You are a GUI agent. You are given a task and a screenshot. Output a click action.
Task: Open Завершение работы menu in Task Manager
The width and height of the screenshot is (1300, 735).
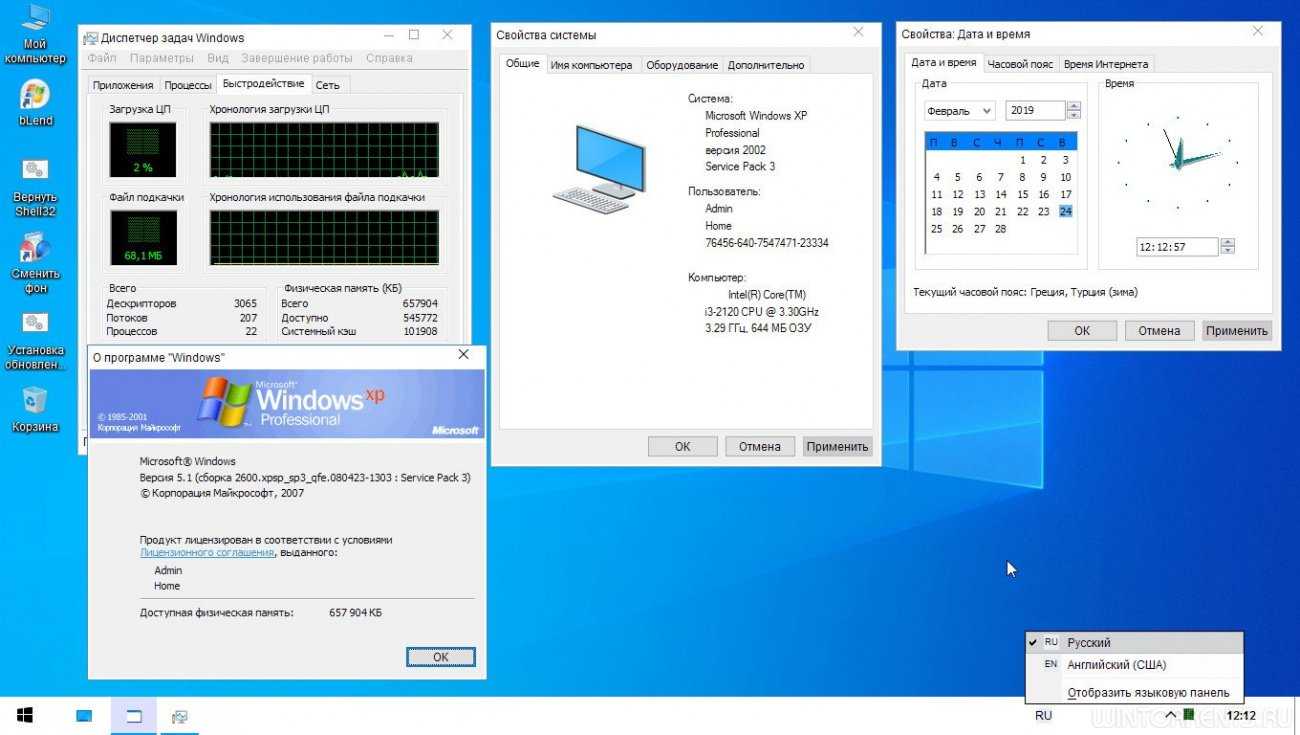296,58
